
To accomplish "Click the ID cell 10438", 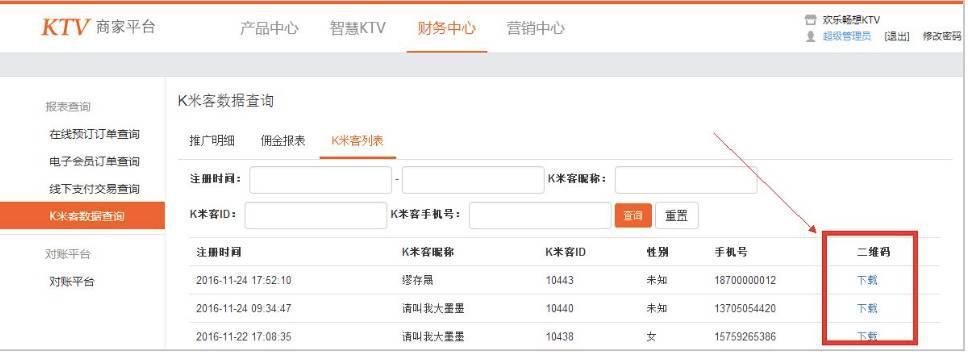I will coord(559,337).
